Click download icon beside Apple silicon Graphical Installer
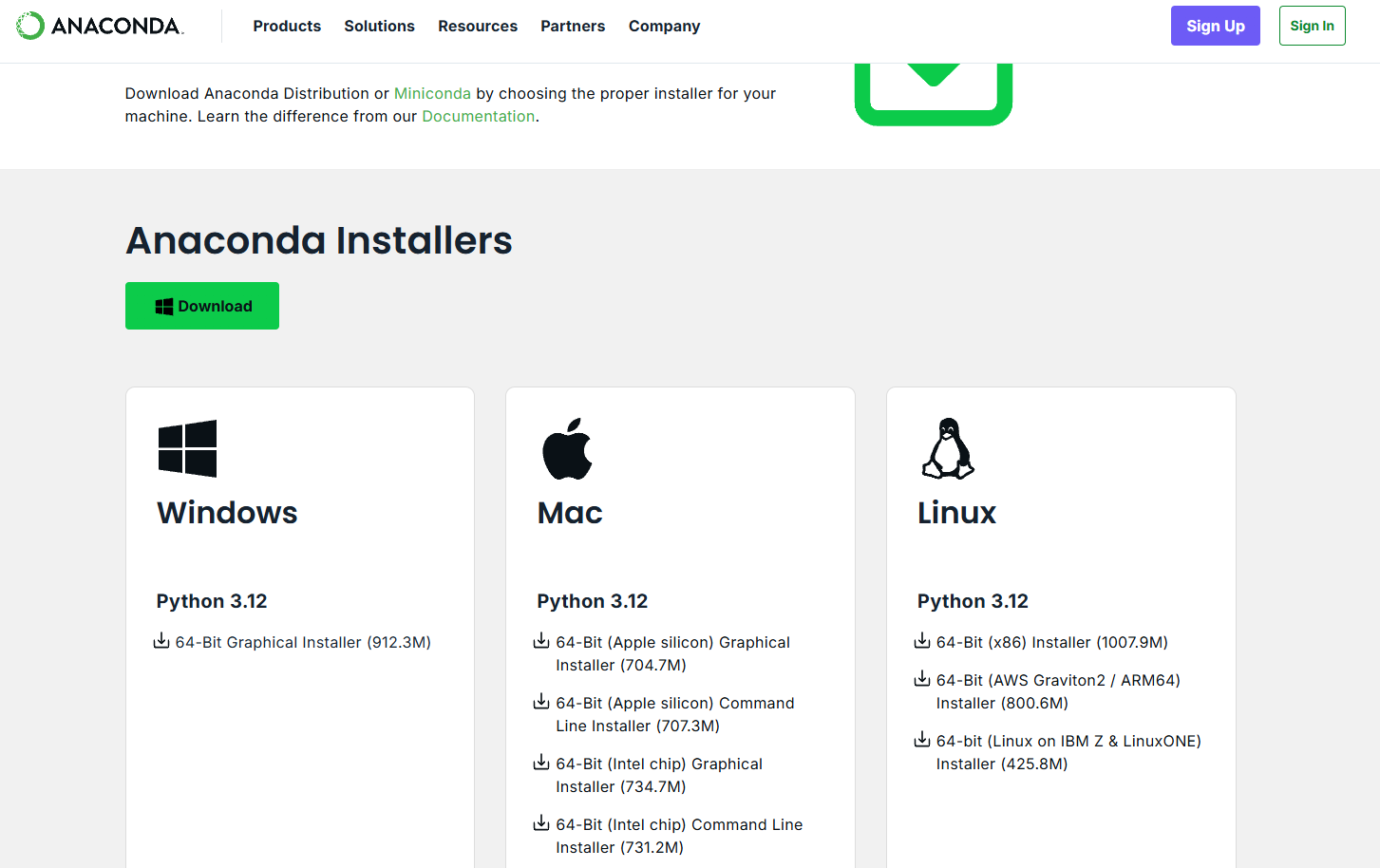 click(x=541, y=641)
